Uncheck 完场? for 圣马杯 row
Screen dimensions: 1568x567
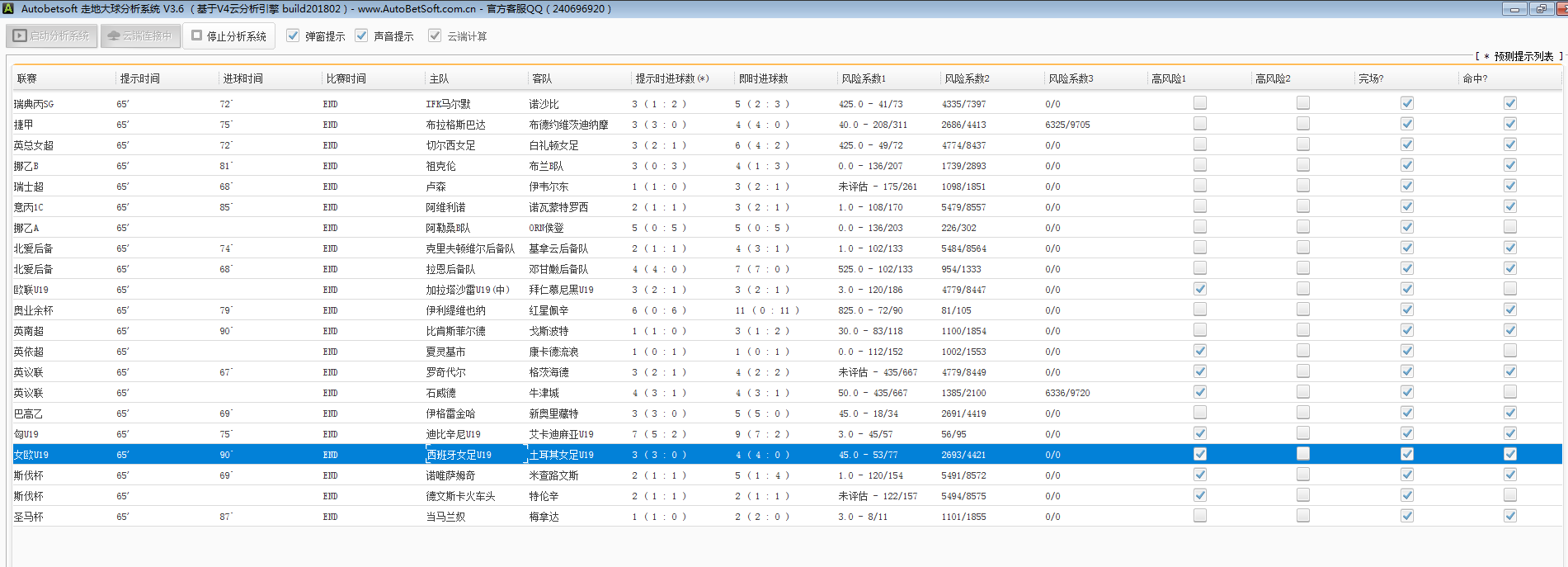pyautogui.click(x=1407, y=516)
